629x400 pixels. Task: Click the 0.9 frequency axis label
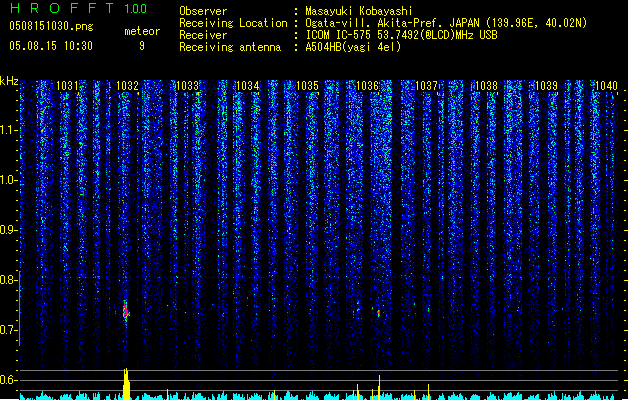click(x=8, y=230)
